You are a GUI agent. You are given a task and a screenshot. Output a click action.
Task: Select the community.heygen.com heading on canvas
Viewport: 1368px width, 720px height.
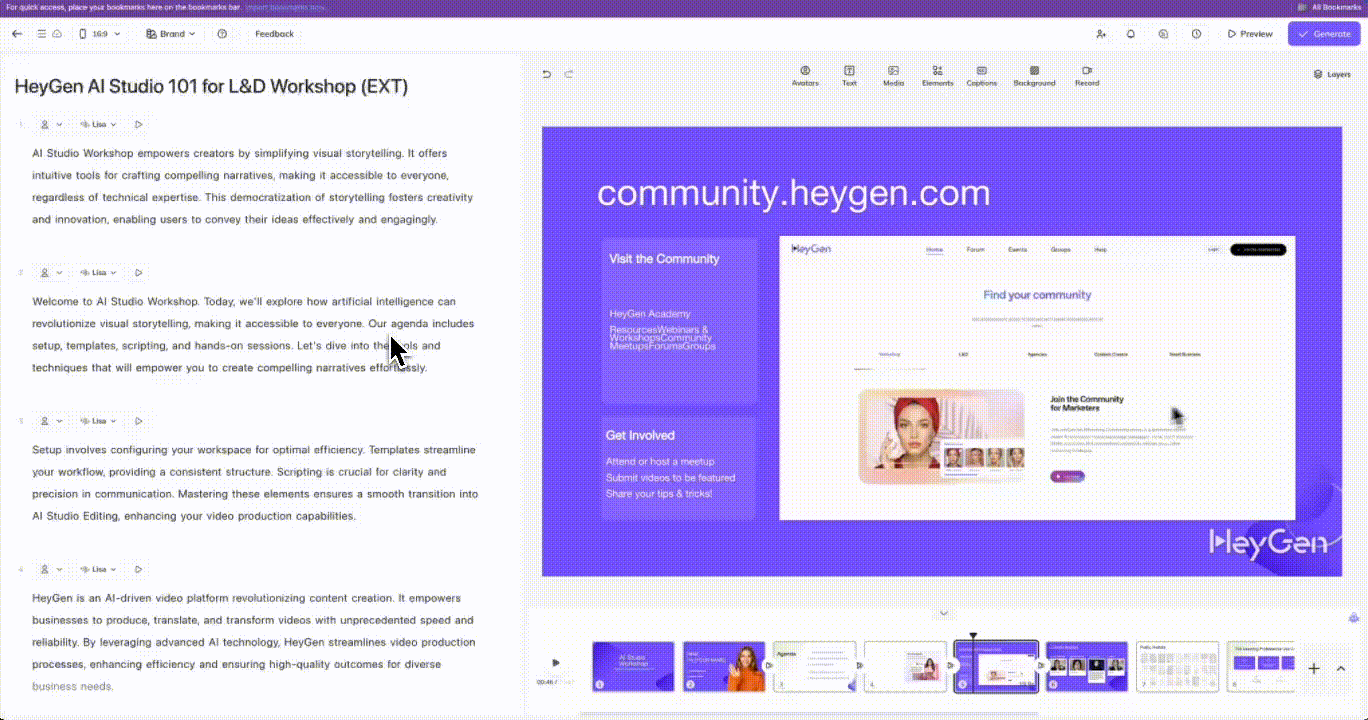pyautogui.click(x=793, y=192)
